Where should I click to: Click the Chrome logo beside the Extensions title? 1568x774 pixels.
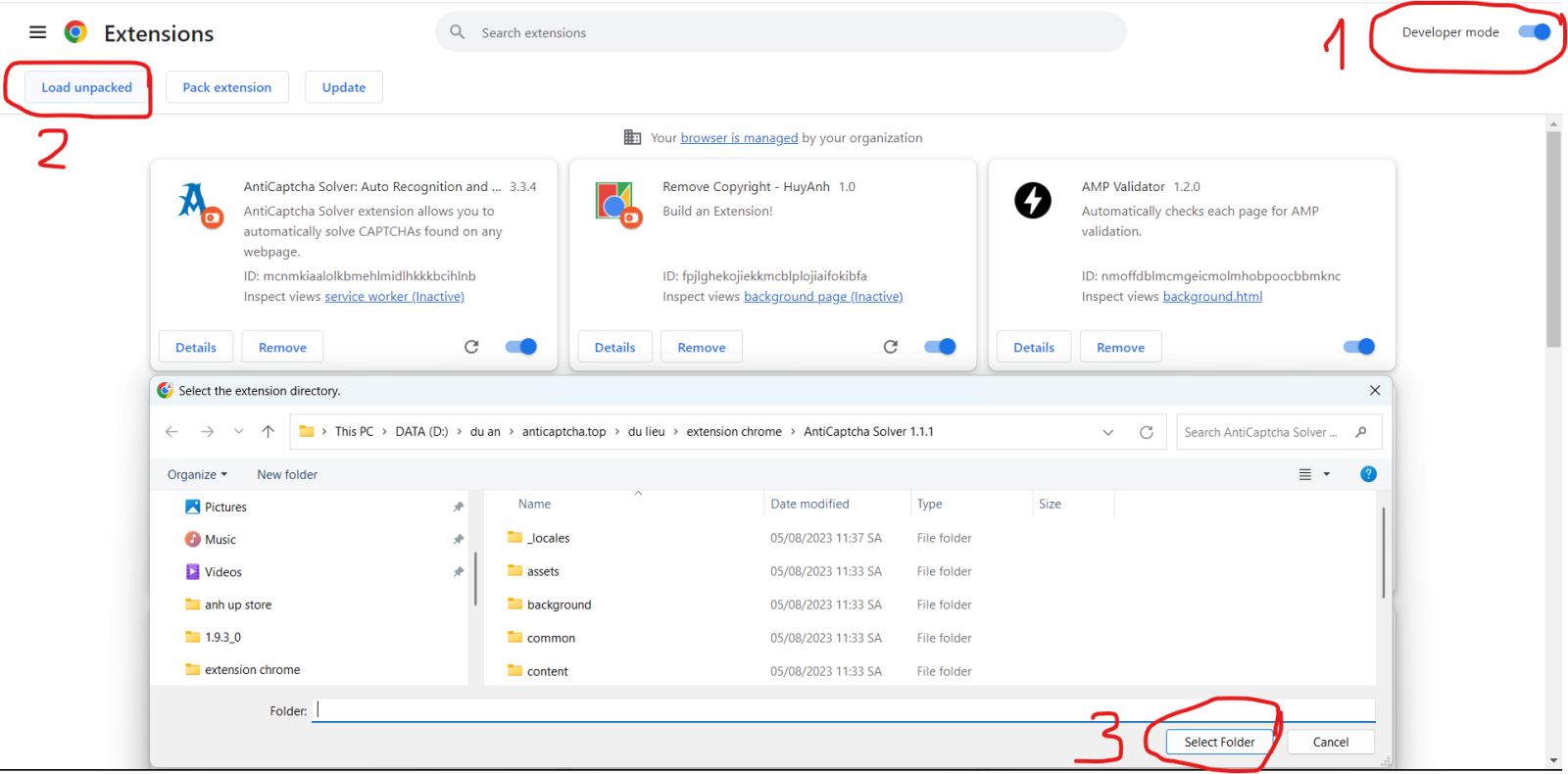[x=75, y=32]
